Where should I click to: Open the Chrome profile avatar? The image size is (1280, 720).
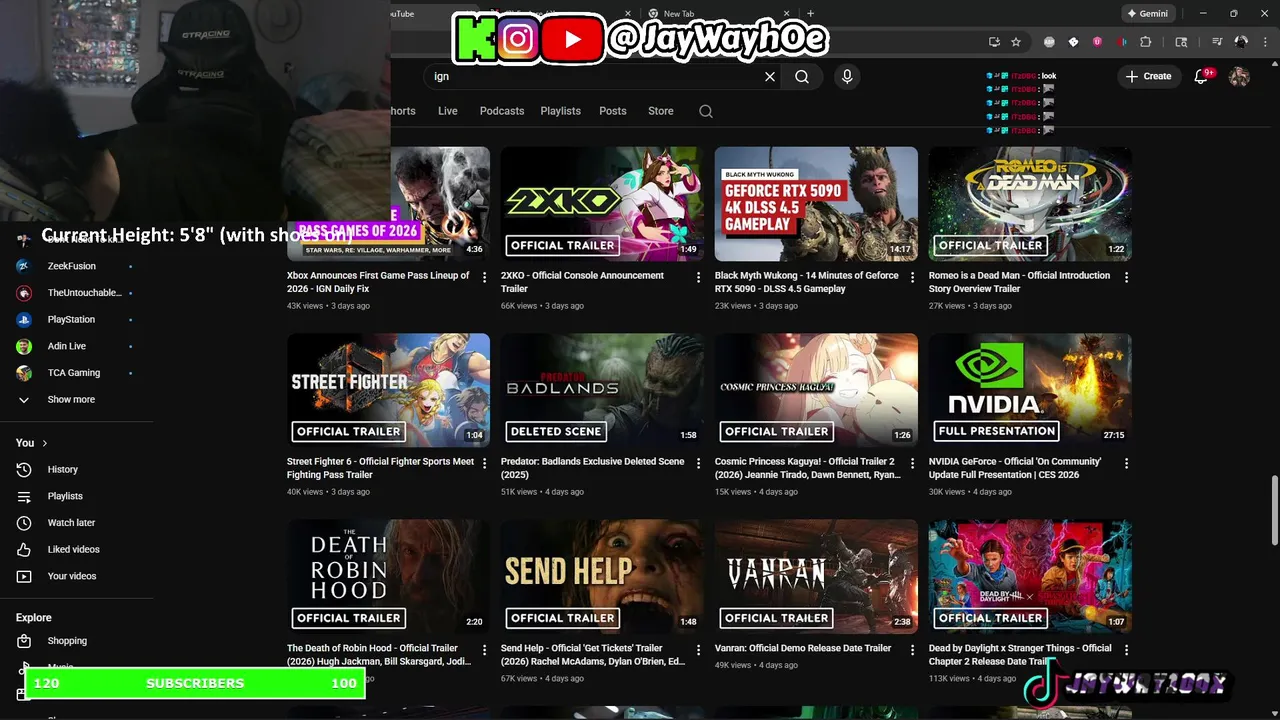coord(1241,42)
